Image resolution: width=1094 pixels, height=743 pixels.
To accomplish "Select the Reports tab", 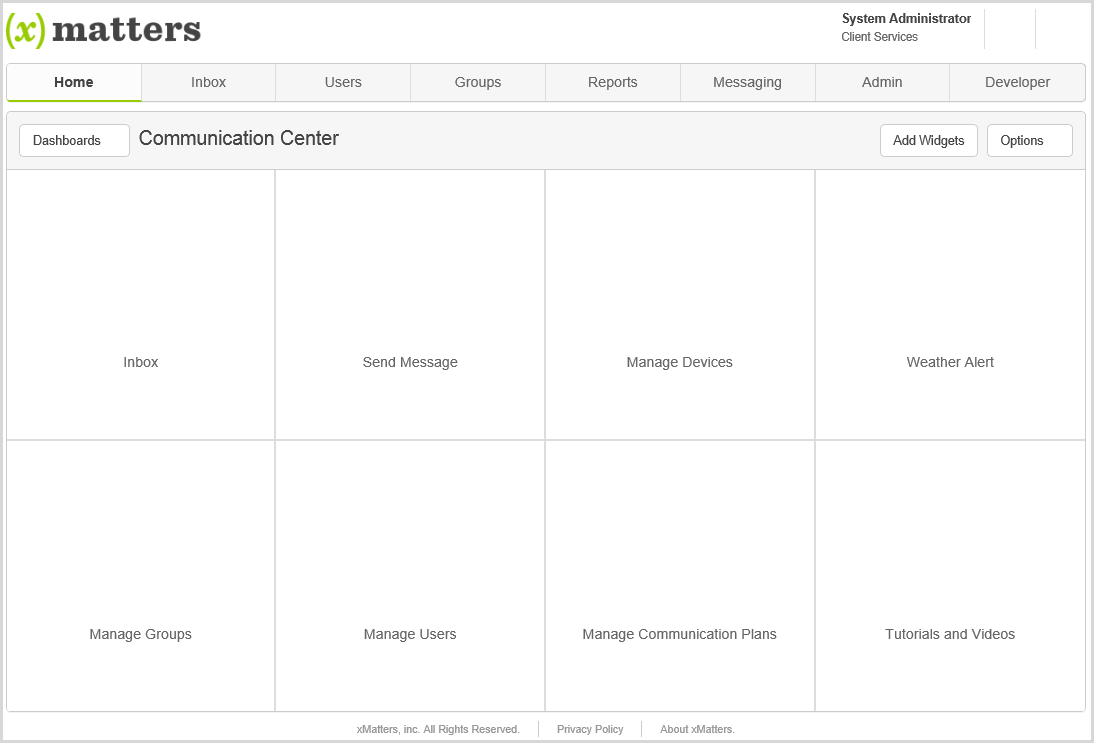I will point(613,82).
